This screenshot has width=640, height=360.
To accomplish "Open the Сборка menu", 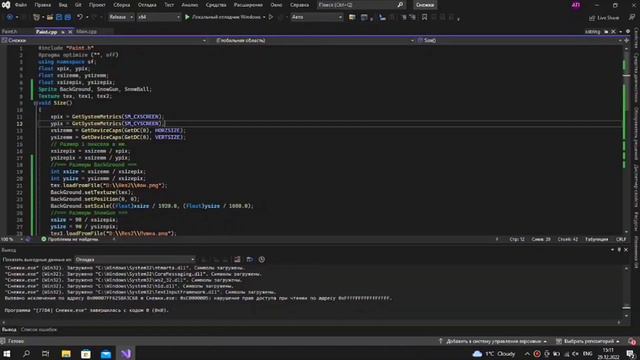I will tap(122, 5).
